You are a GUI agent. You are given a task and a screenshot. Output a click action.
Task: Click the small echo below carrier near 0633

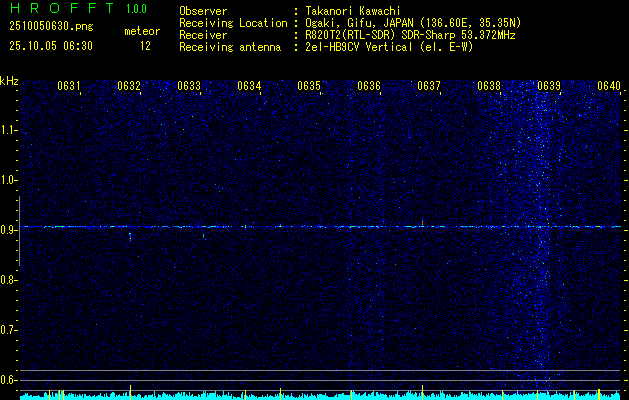pos(204,237)
